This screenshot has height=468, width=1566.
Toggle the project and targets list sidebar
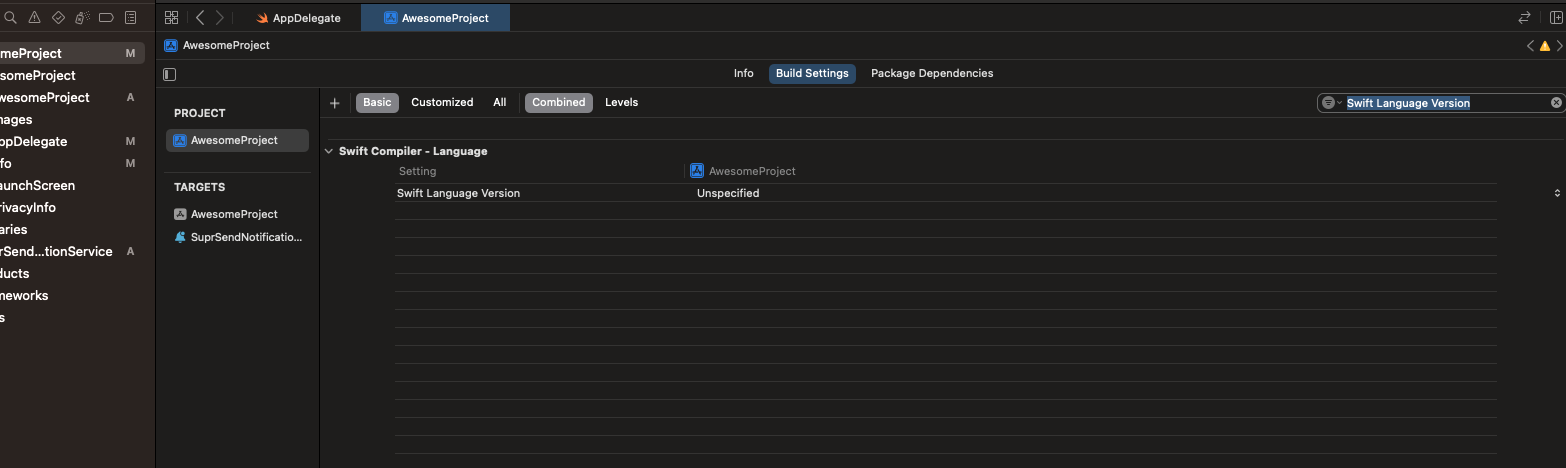[170, 74]
